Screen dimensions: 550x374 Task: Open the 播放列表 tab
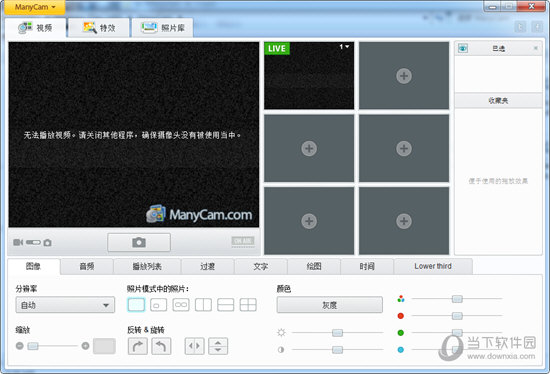point(147,266)
